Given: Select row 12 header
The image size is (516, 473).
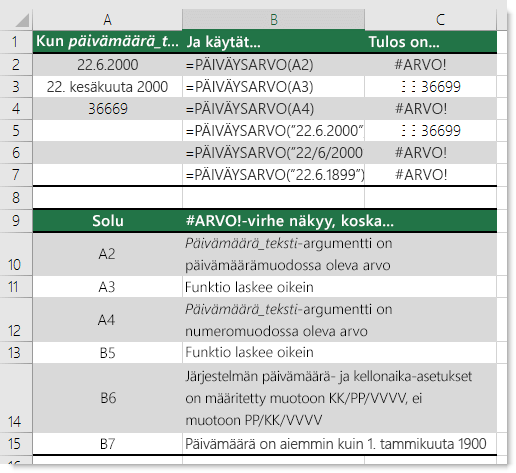Looking at the screenshot, I should (16, 320).
